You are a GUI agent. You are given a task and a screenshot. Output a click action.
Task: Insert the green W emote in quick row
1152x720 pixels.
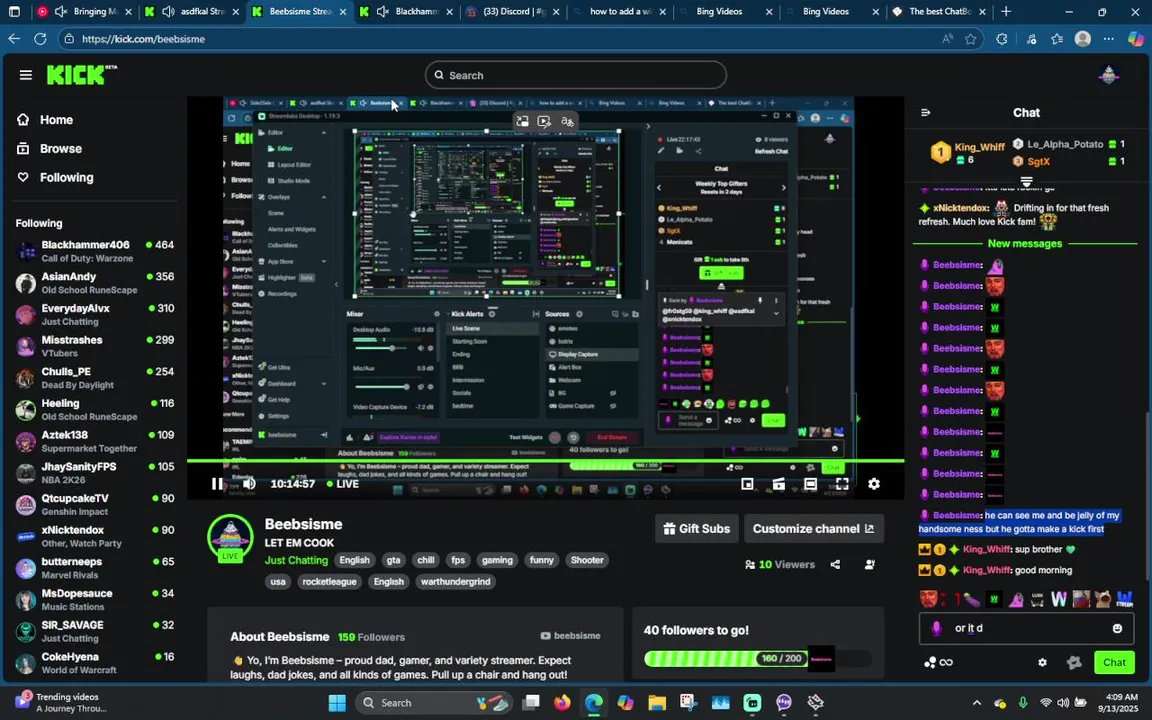pos(993,600)
